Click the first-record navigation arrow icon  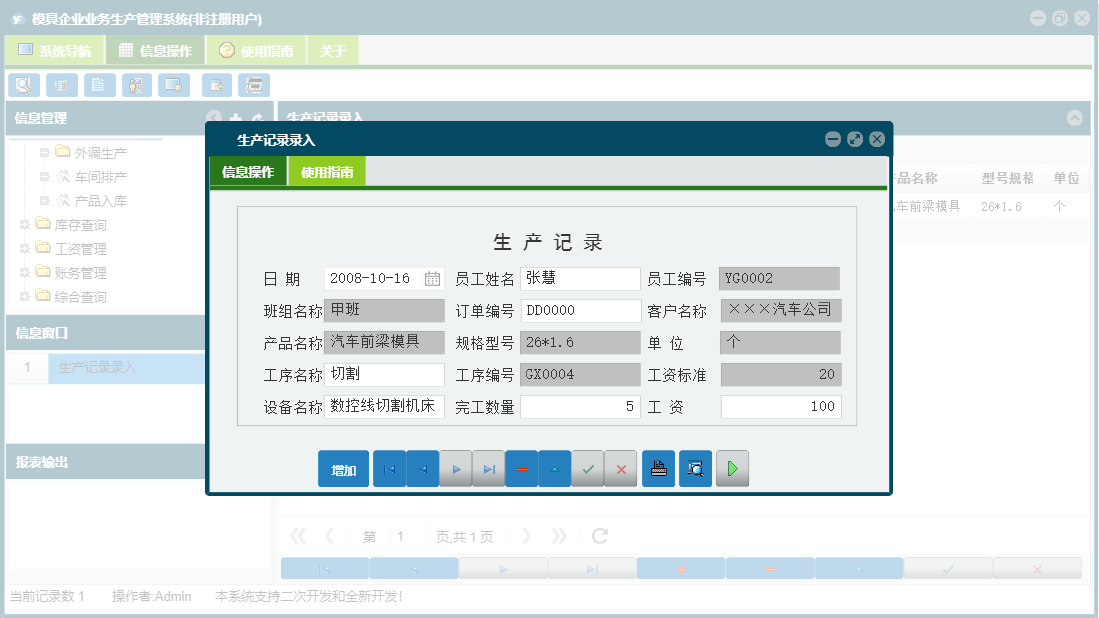389,468
